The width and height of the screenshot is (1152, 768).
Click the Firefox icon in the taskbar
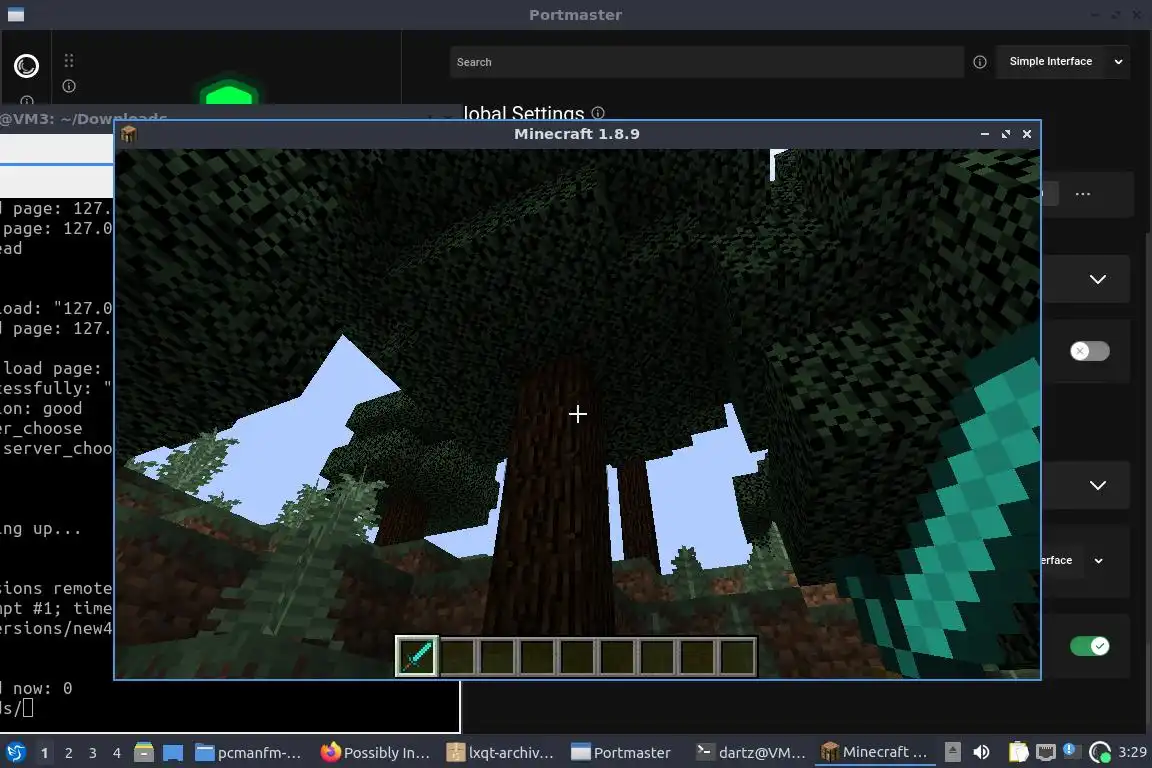(x=331, y=752)
